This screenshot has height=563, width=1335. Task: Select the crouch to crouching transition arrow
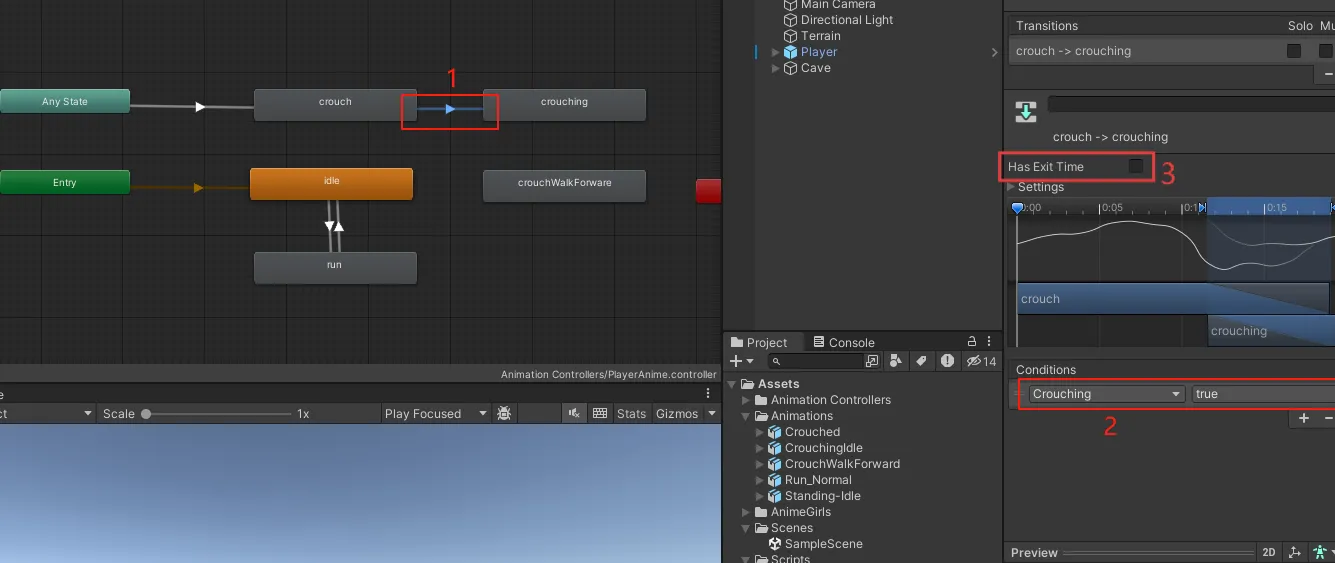point(450,108)
